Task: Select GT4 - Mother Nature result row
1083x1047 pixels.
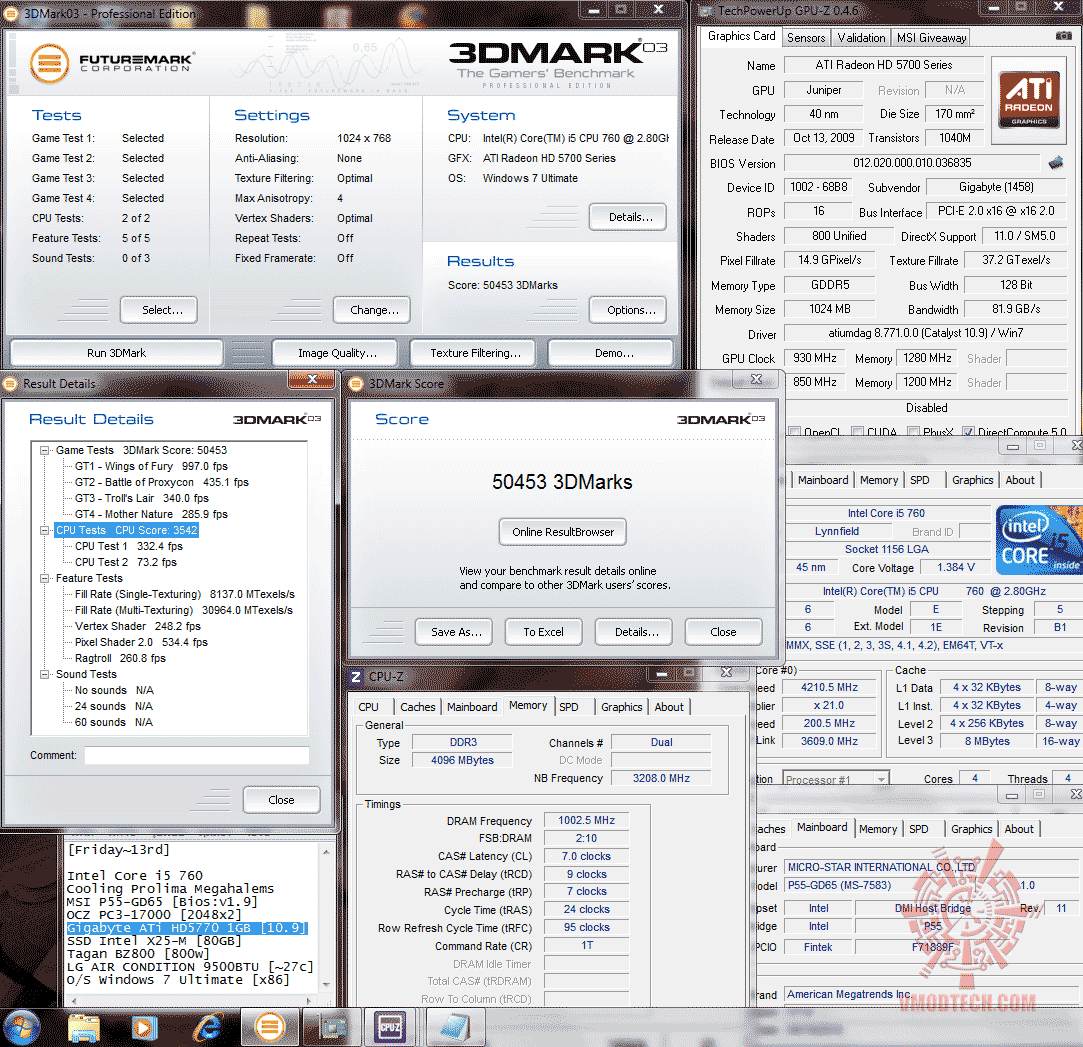Action: coord(151,515)
